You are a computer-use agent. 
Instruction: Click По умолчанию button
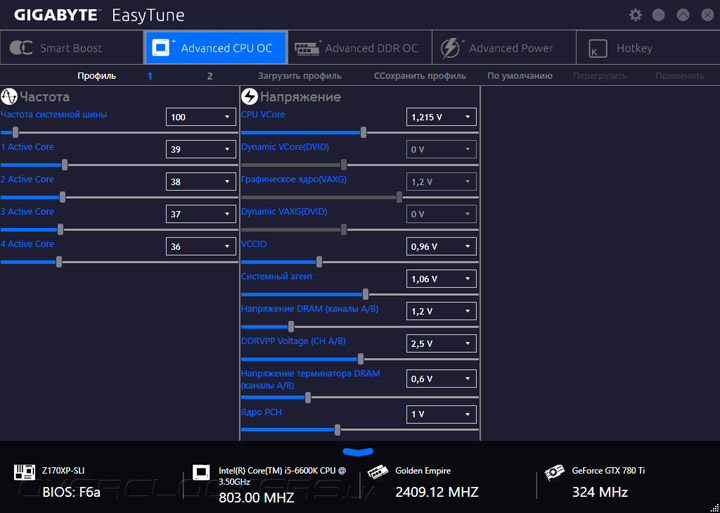point(520,76)
